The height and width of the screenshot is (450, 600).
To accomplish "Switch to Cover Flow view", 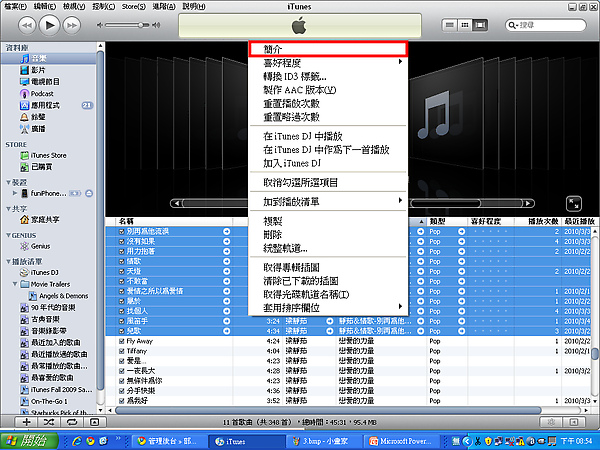I will [x=480, y=25].
